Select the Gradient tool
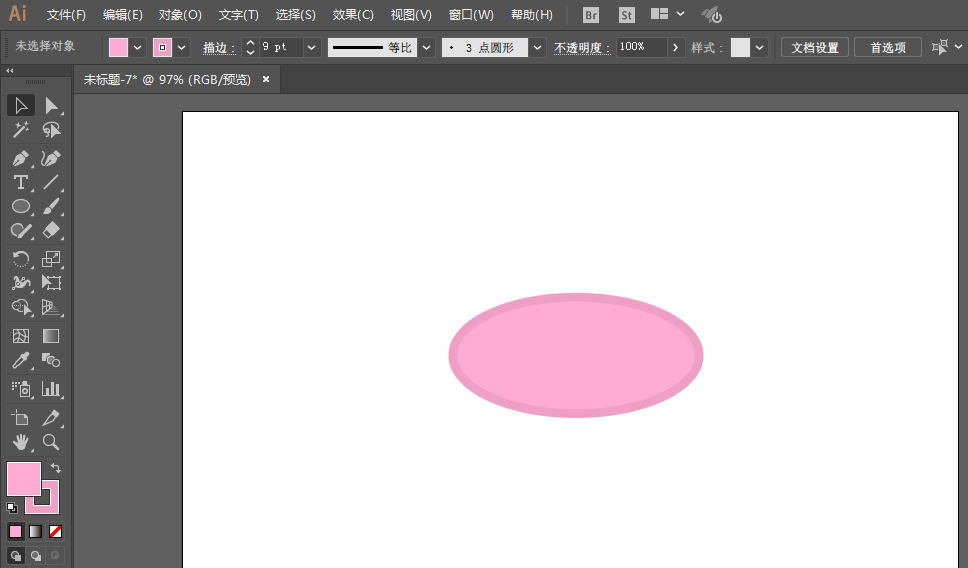 click(x=51, y=336)
